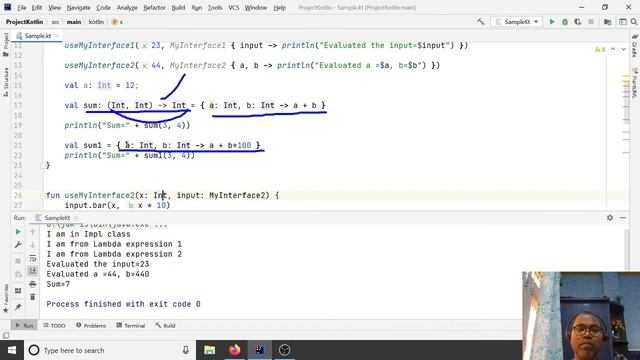
Task: Open the Structure tool window sidebar
Action: pyautogui.click(x=6, y=81)
